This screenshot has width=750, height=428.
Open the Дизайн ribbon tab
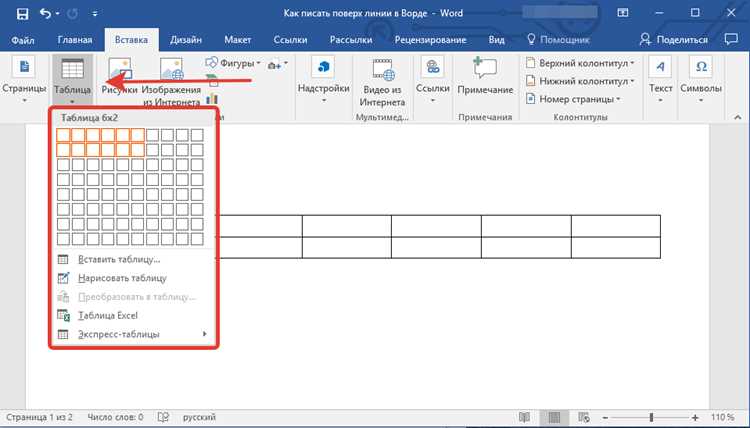coord(186,40)
